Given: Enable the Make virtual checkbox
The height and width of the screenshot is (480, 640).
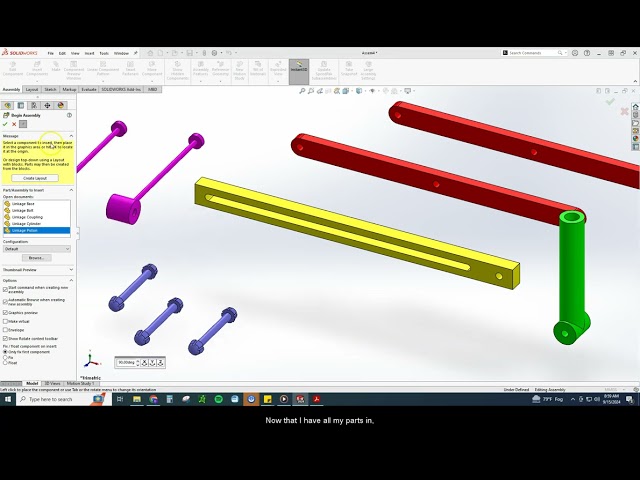Looking at the screenshot, I should 5,321.
